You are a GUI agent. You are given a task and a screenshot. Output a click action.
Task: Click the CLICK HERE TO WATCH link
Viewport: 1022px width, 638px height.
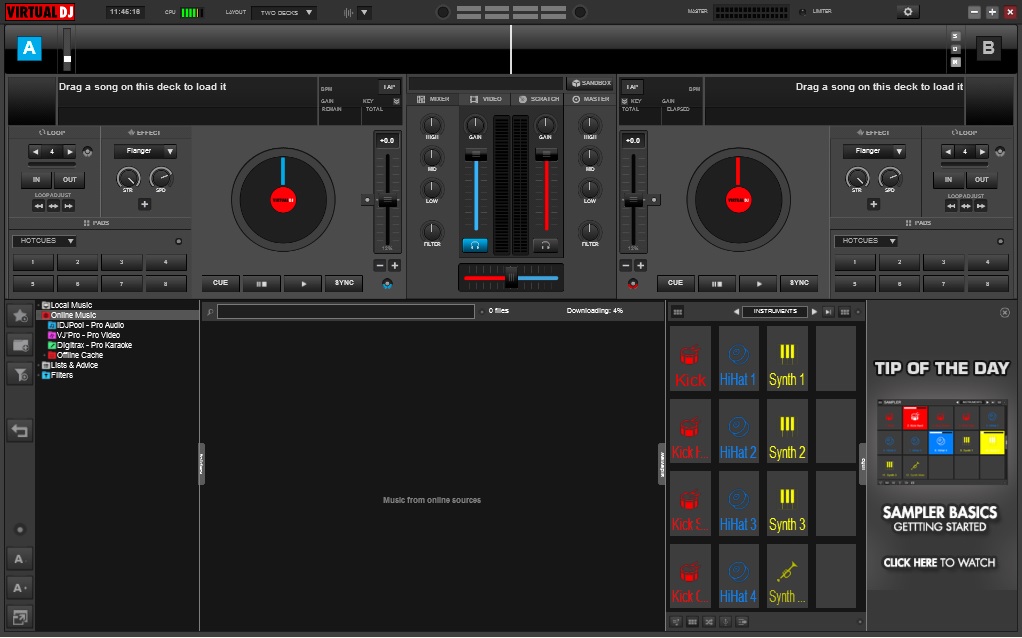(x=939, y=562)
